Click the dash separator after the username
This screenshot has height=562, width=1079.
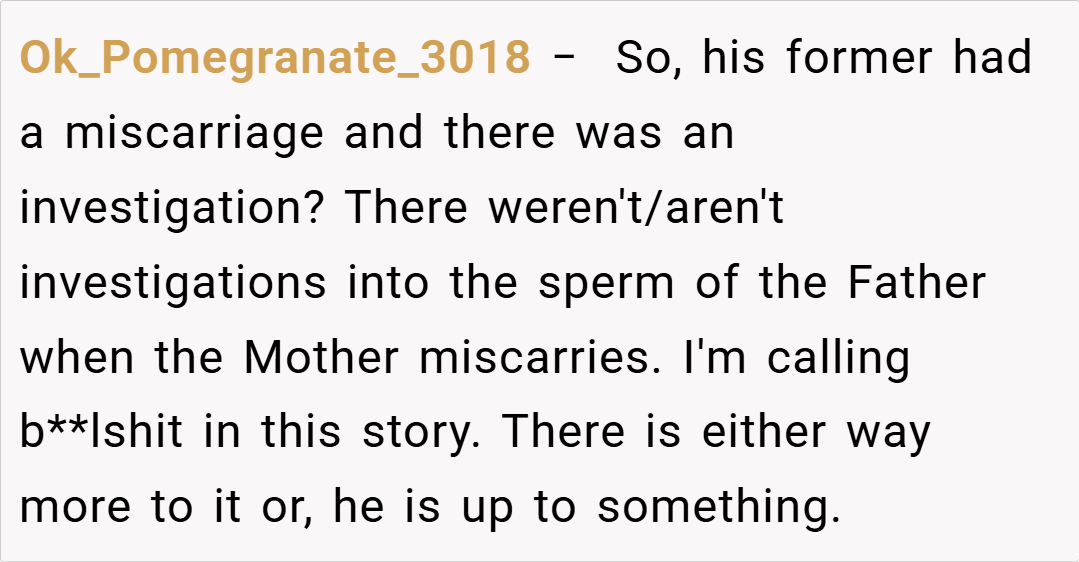564,59
